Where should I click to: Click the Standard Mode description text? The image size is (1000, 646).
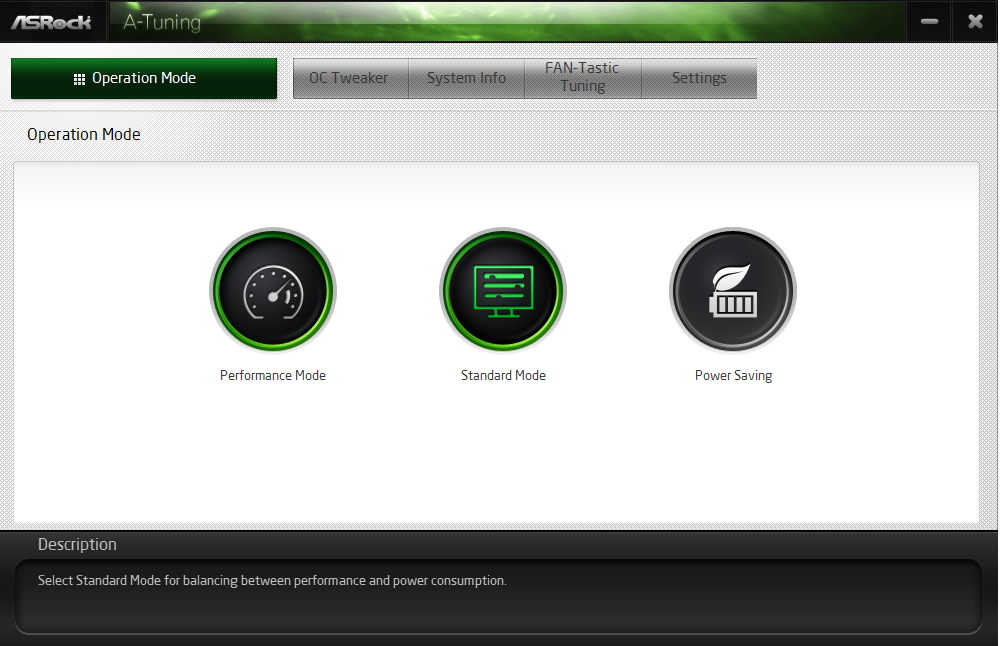272,580
